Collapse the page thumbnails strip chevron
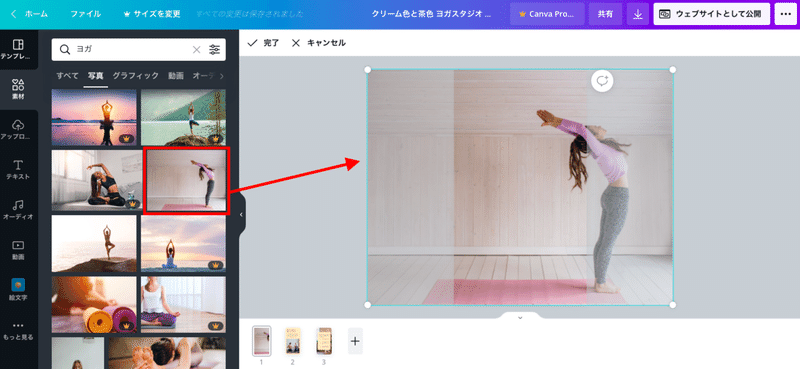Screen dimensions: 800x369 [520, 317]
